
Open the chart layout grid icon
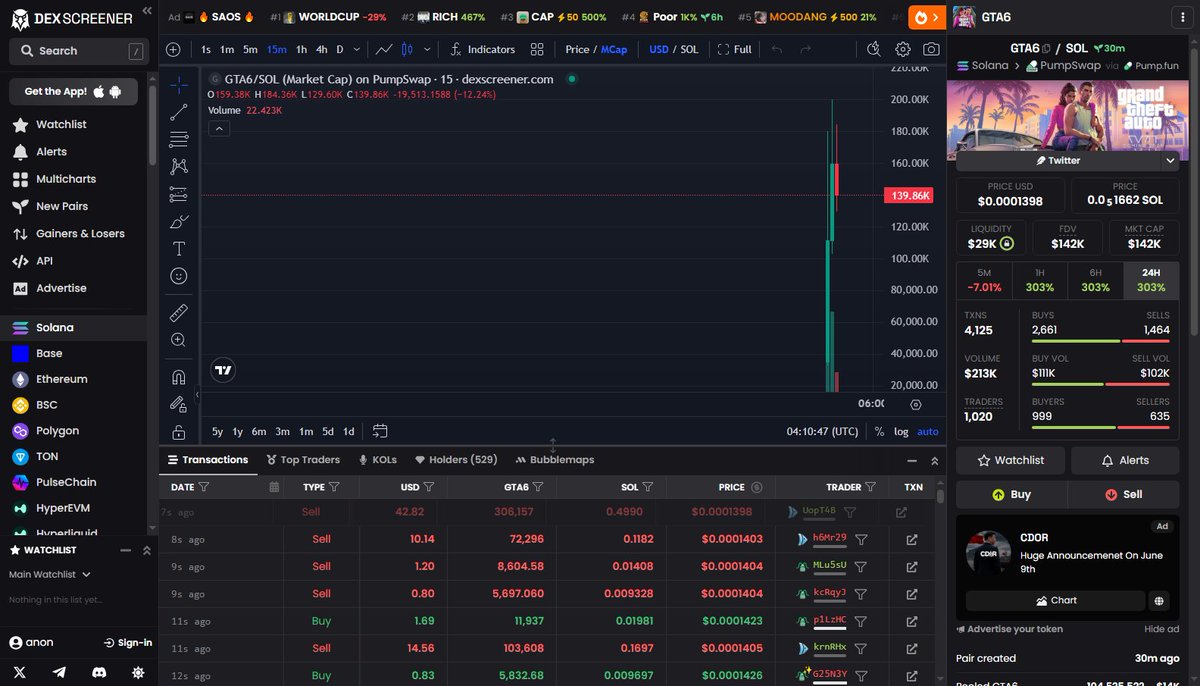[x=537, y=49]
